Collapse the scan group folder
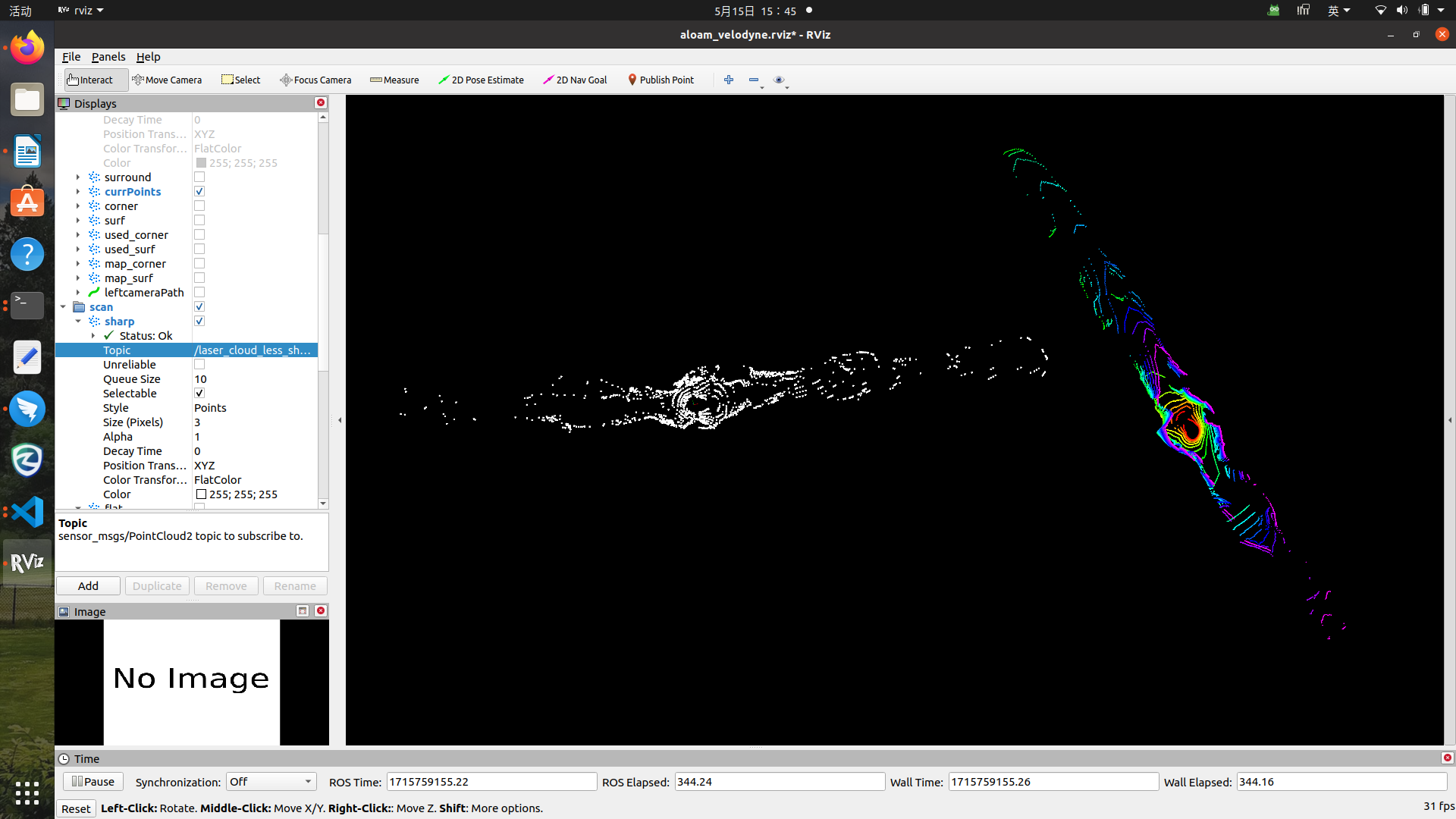Viewport: 1456px width, 819px height. (64, 307)
